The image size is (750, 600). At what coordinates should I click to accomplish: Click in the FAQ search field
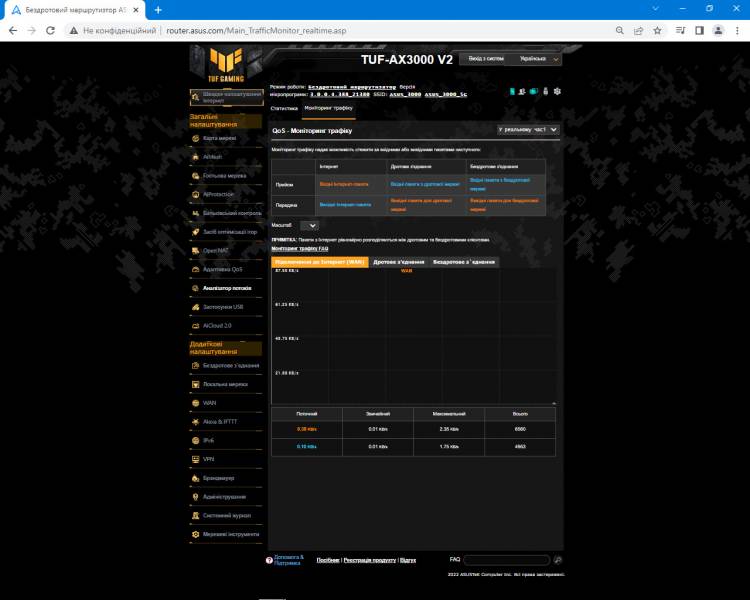pos(507,560)
